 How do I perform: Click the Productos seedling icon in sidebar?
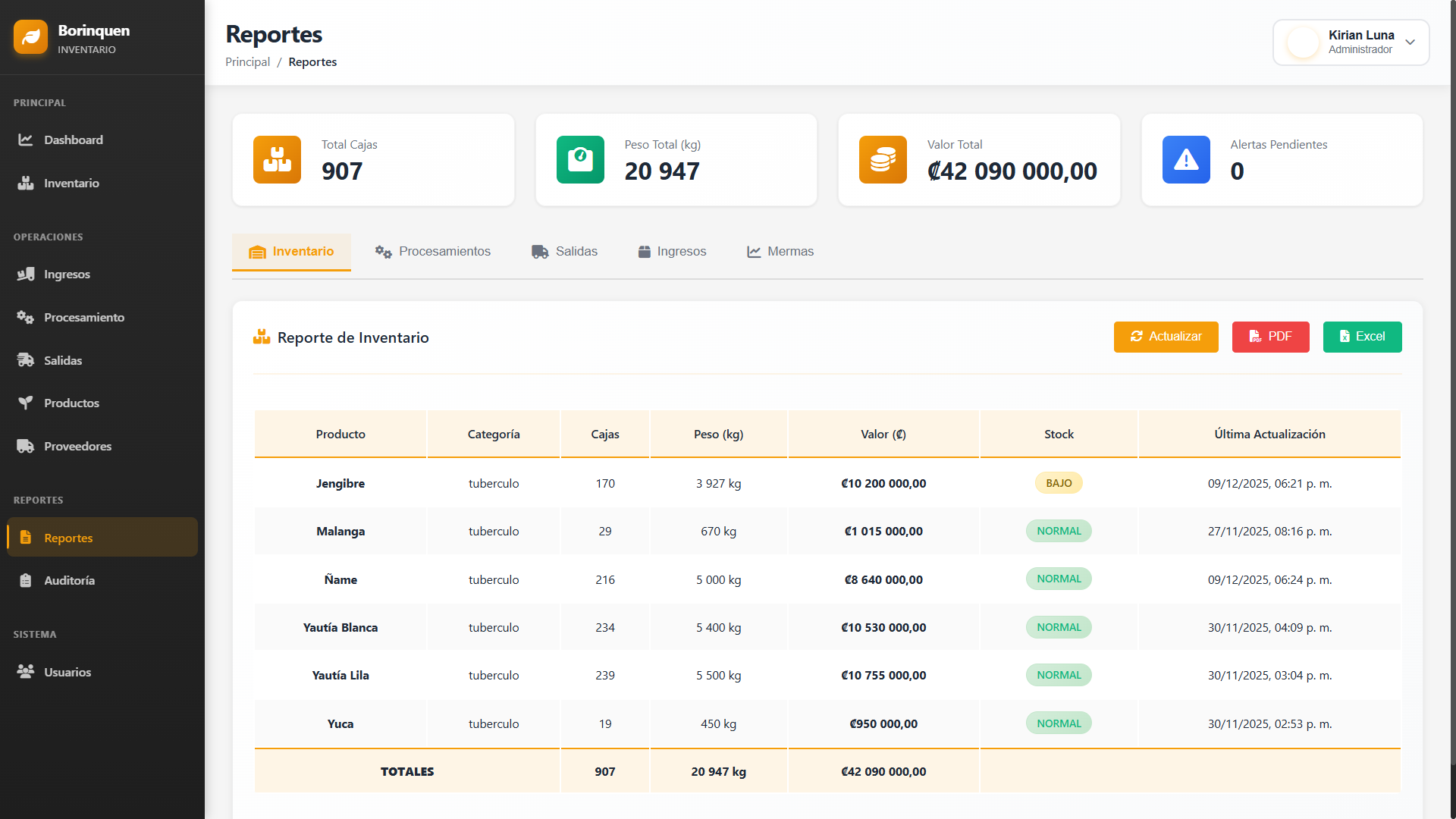tap(26, 403)
